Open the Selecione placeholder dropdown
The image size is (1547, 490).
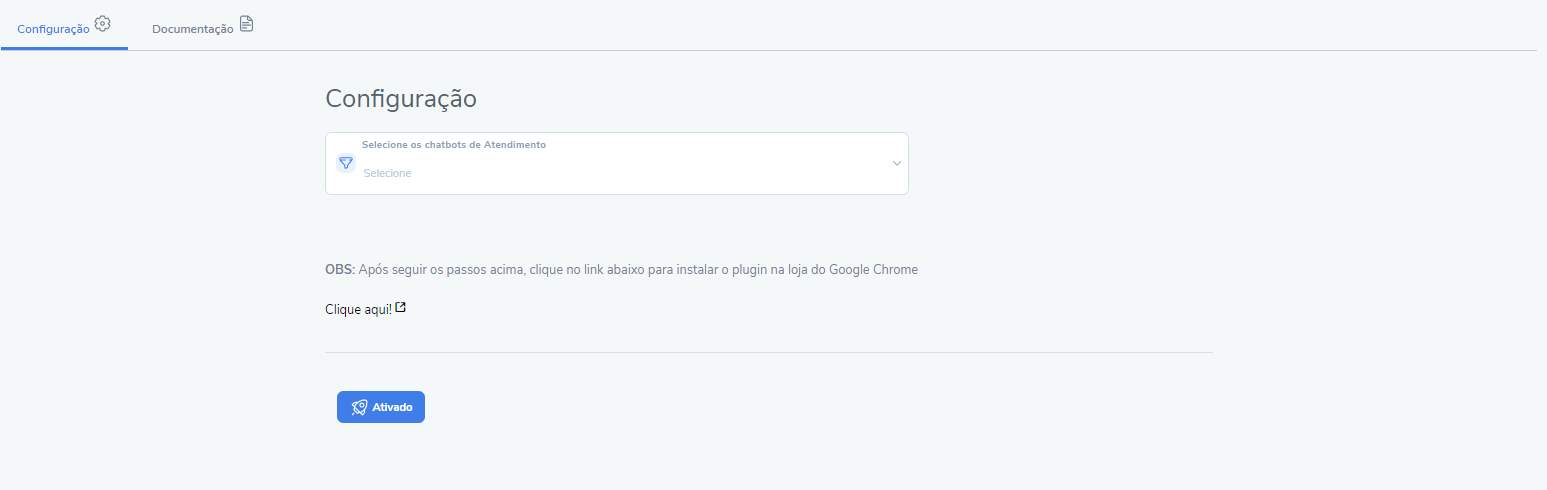tap(387, 173)
